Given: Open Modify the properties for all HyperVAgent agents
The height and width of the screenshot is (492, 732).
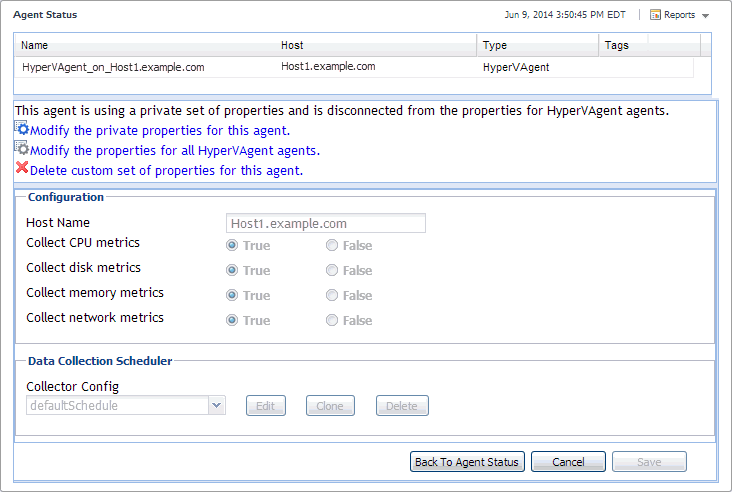Looking at the screenshot, I should click(175, 151).
